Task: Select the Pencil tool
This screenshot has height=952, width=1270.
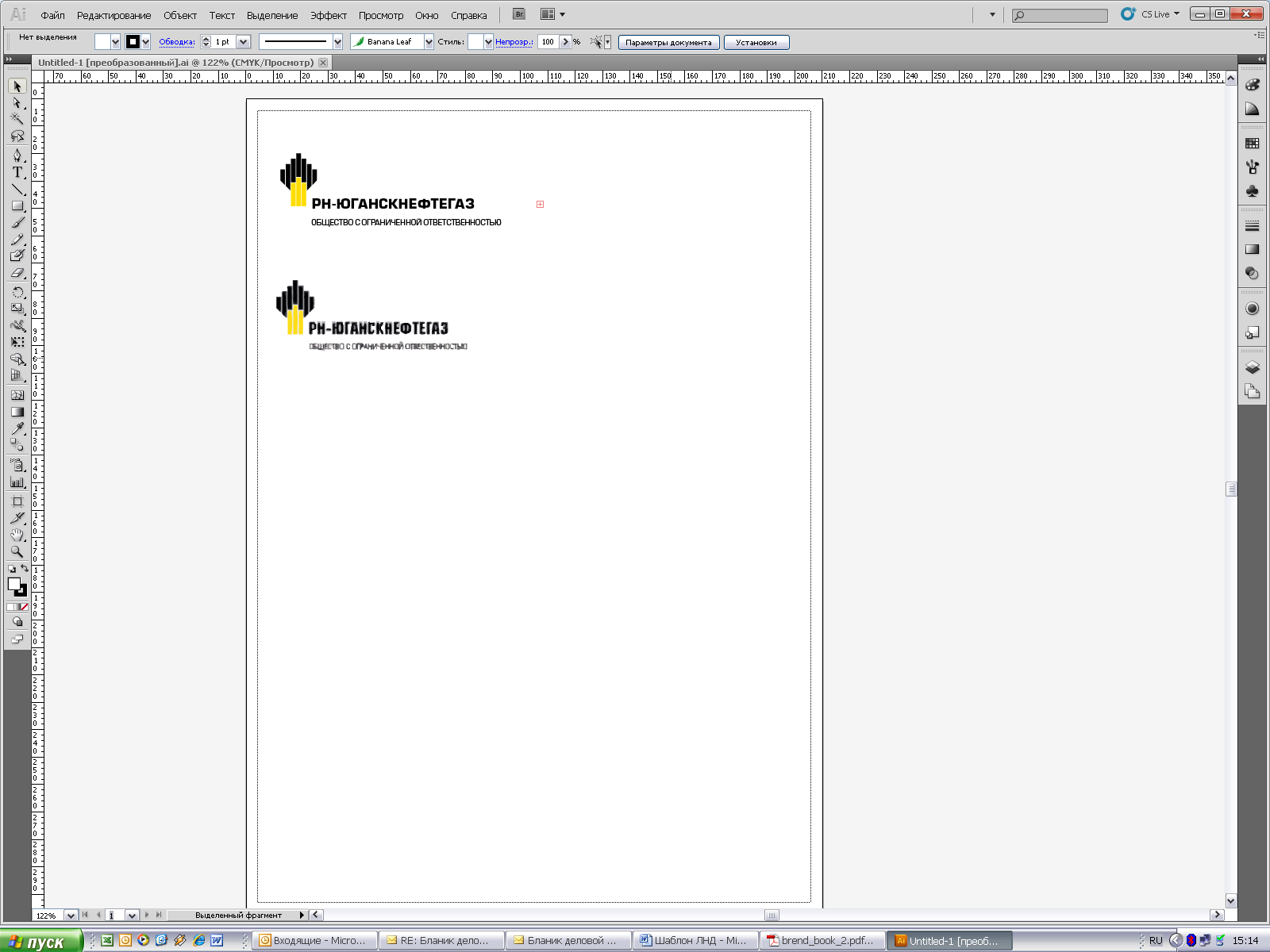Action: (x=17, y=240)
